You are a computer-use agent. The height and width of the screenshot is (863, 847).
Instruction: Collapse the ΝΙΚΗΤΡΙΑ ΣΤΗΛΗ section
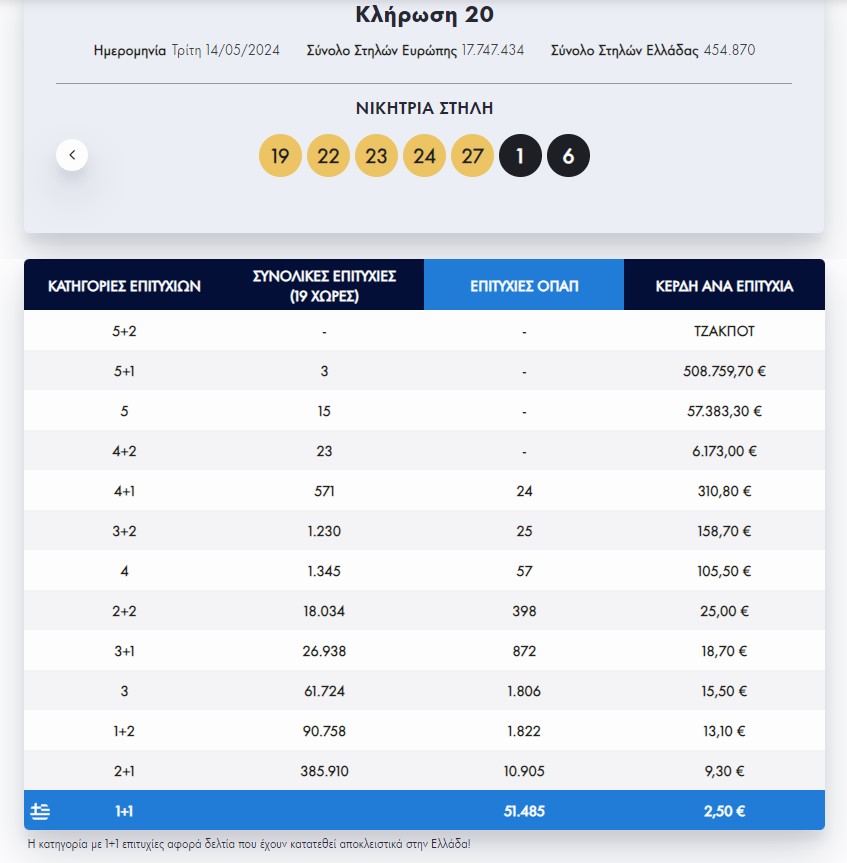pos(425,109)
